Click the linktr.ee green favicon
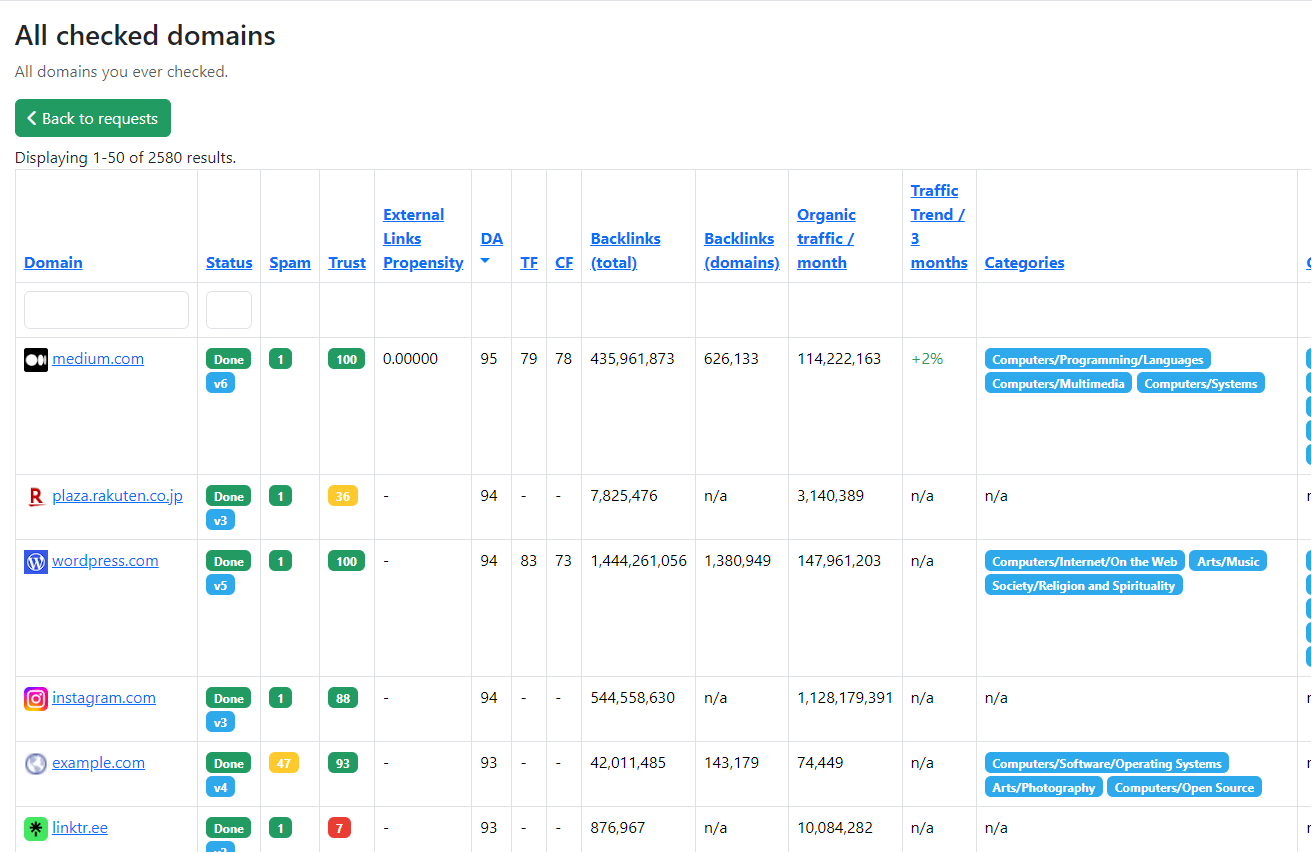1312x853 pixels. 36,829
